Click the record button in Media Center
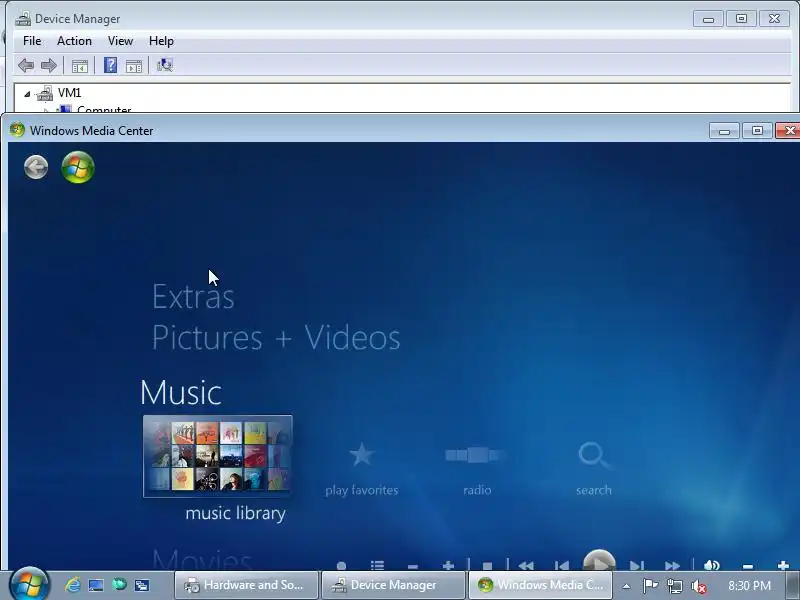 pos(341,566)
